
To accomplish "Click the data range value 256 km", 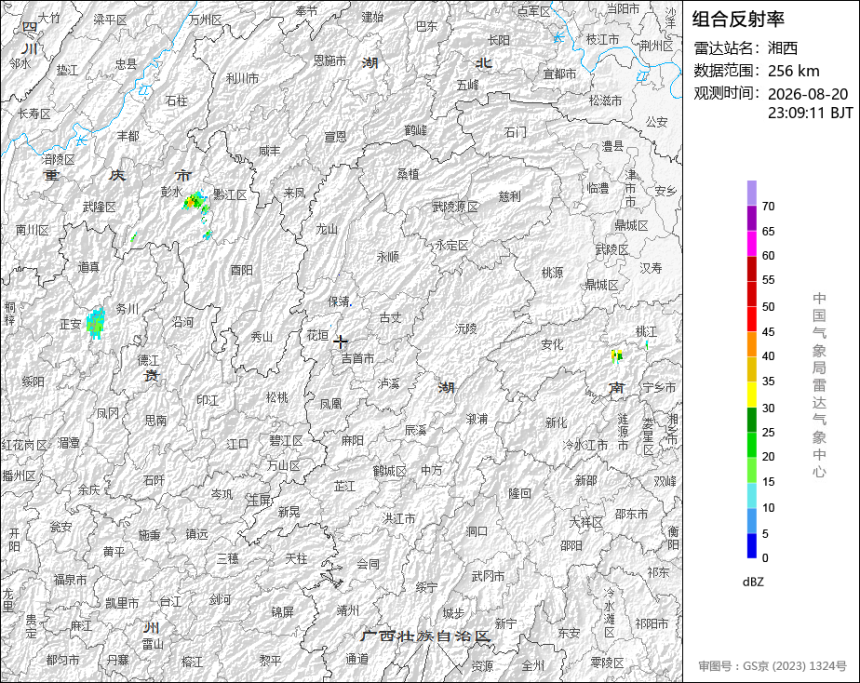I will pos(793,71).
